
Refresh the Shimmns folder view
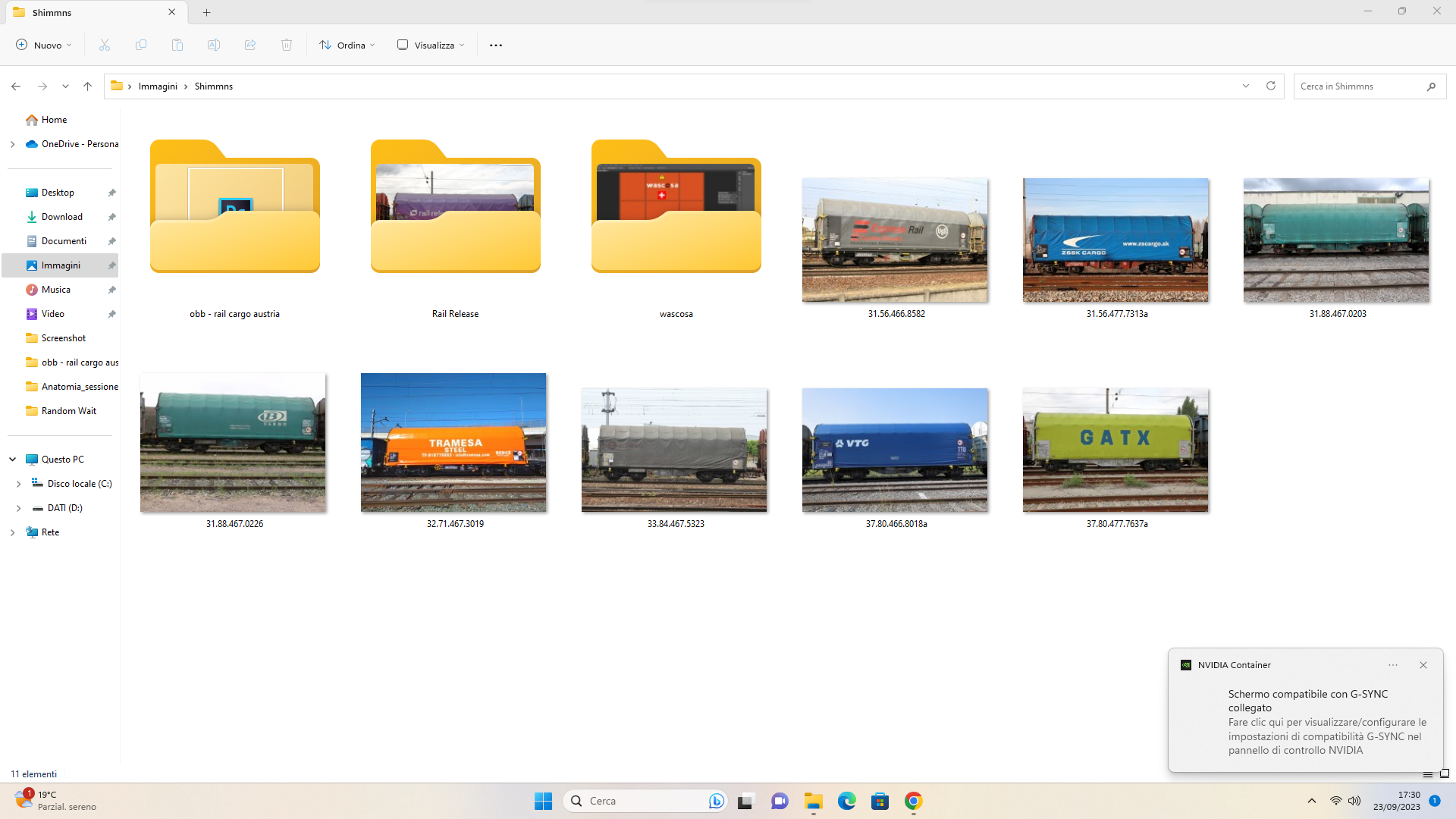click(1271, 86)
